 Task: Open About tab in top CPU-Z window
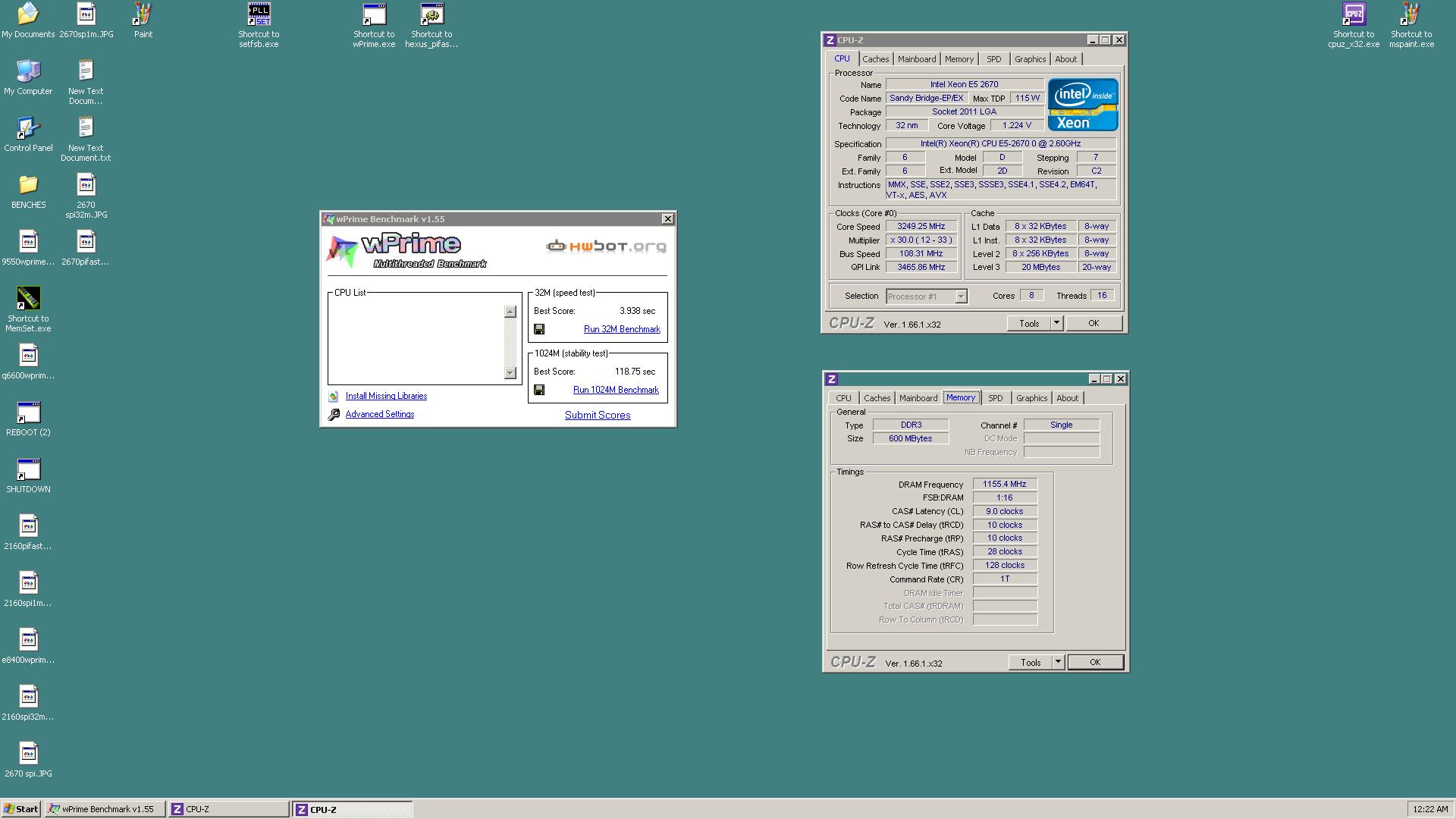pos(1065,59)
